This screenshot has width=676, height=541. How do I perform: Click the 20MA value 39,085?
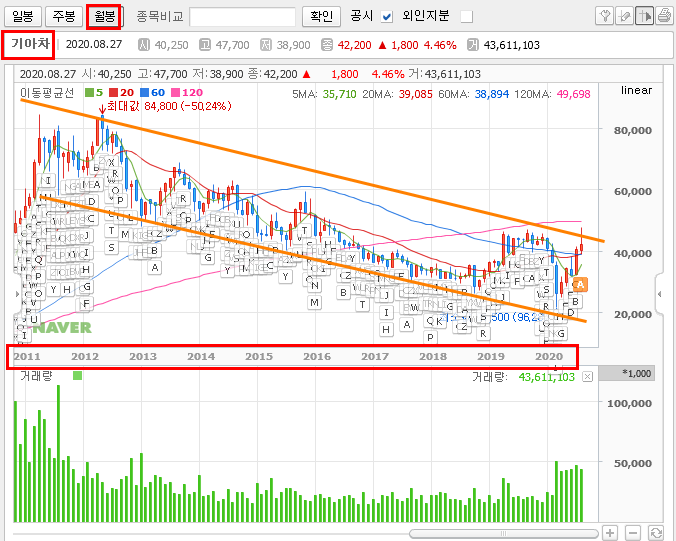pyautogui.click(x=415, y=94)
